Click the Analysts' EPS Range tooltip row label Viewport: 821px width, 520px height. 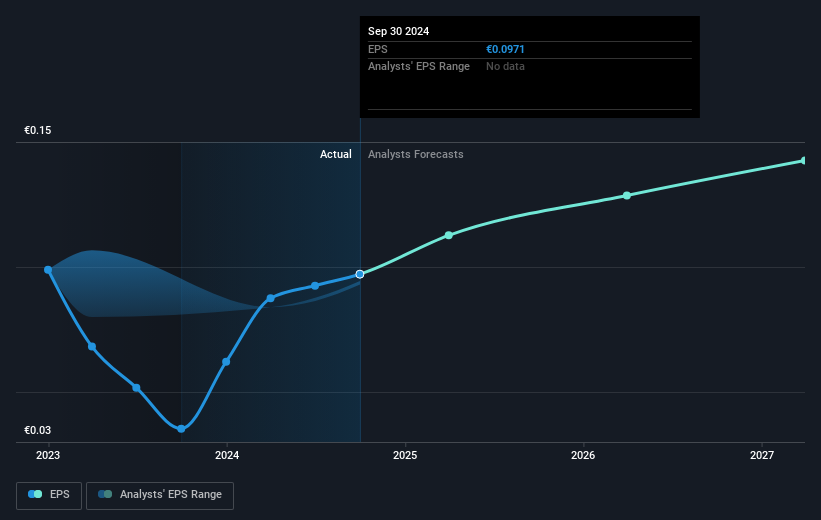tap(419, 67)
